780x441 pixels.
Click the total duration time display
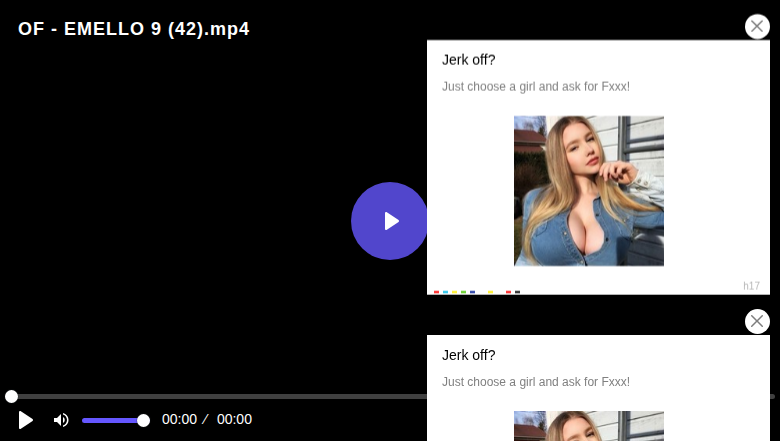click(234, 420)
